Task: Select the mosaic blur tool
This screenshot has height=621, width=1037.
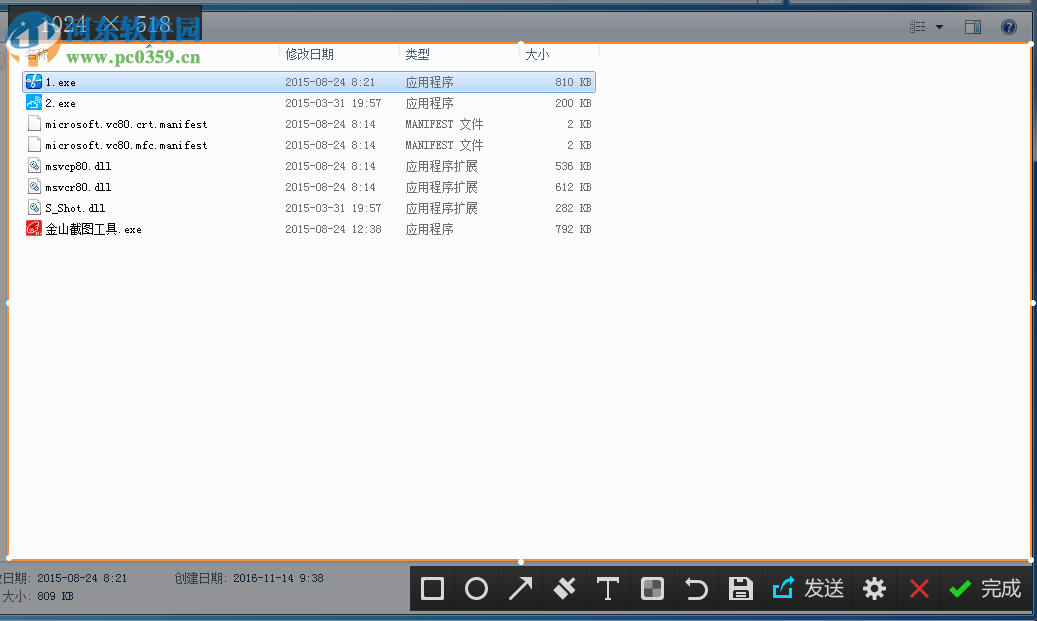Action: tap(651, 588)
